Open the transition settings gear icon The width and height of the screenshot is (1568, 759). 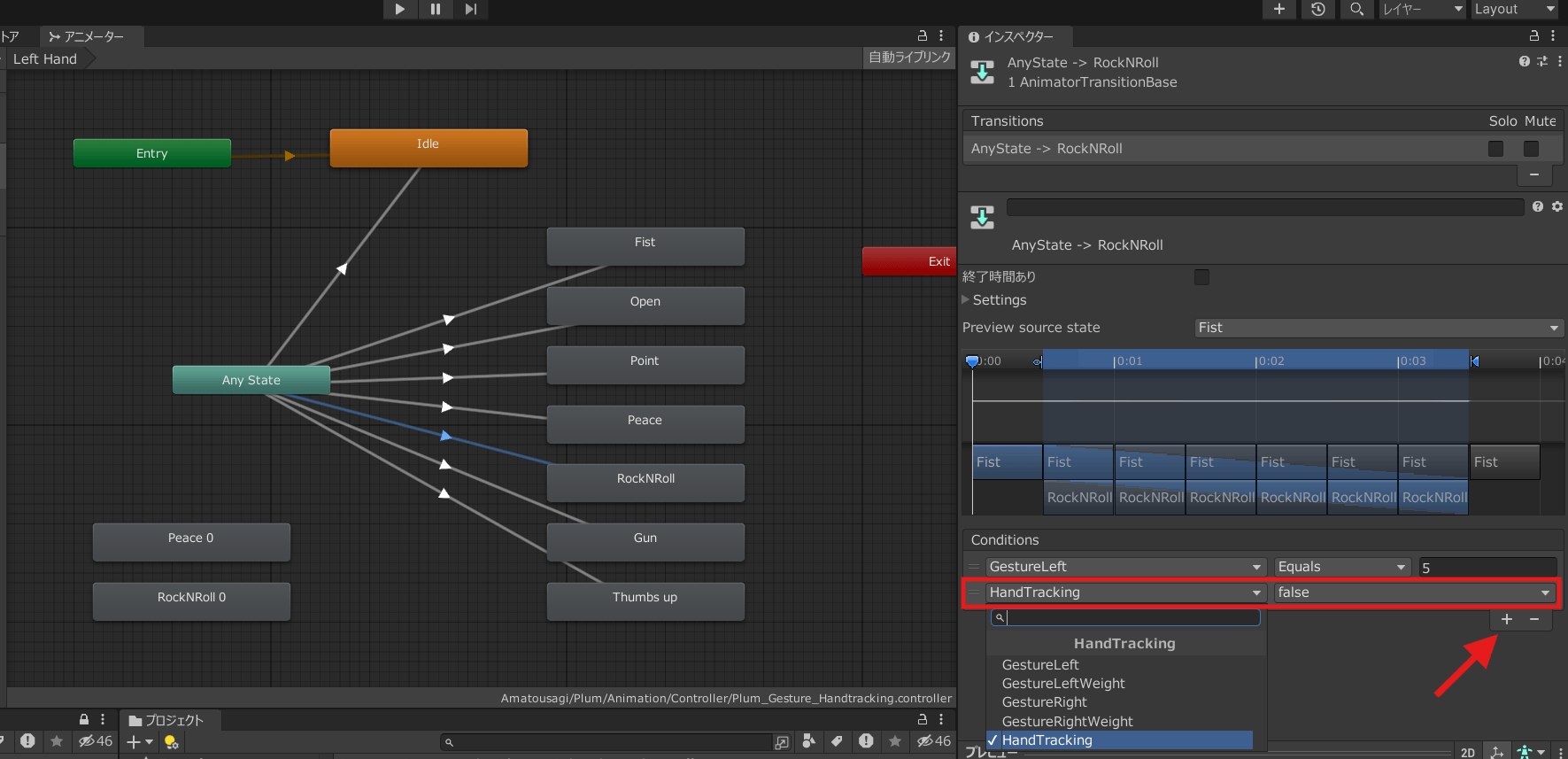(x=1556, y=206)
